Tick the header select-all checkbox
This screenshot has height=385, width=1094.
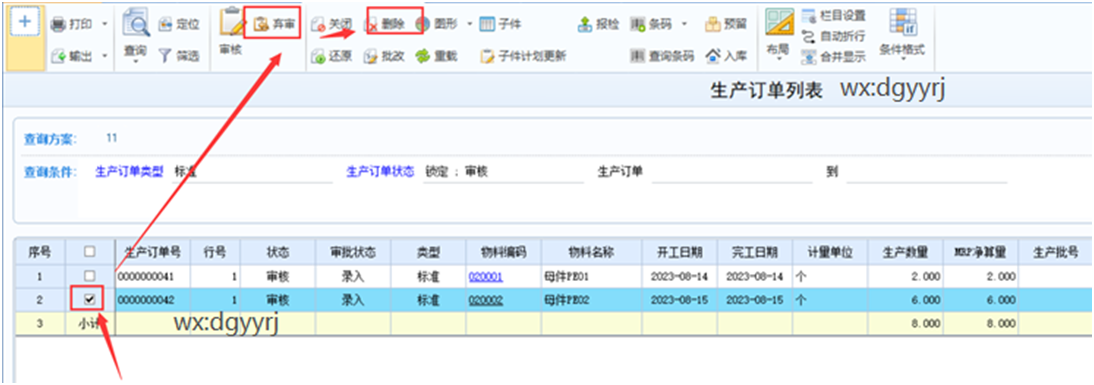point(90,252)
